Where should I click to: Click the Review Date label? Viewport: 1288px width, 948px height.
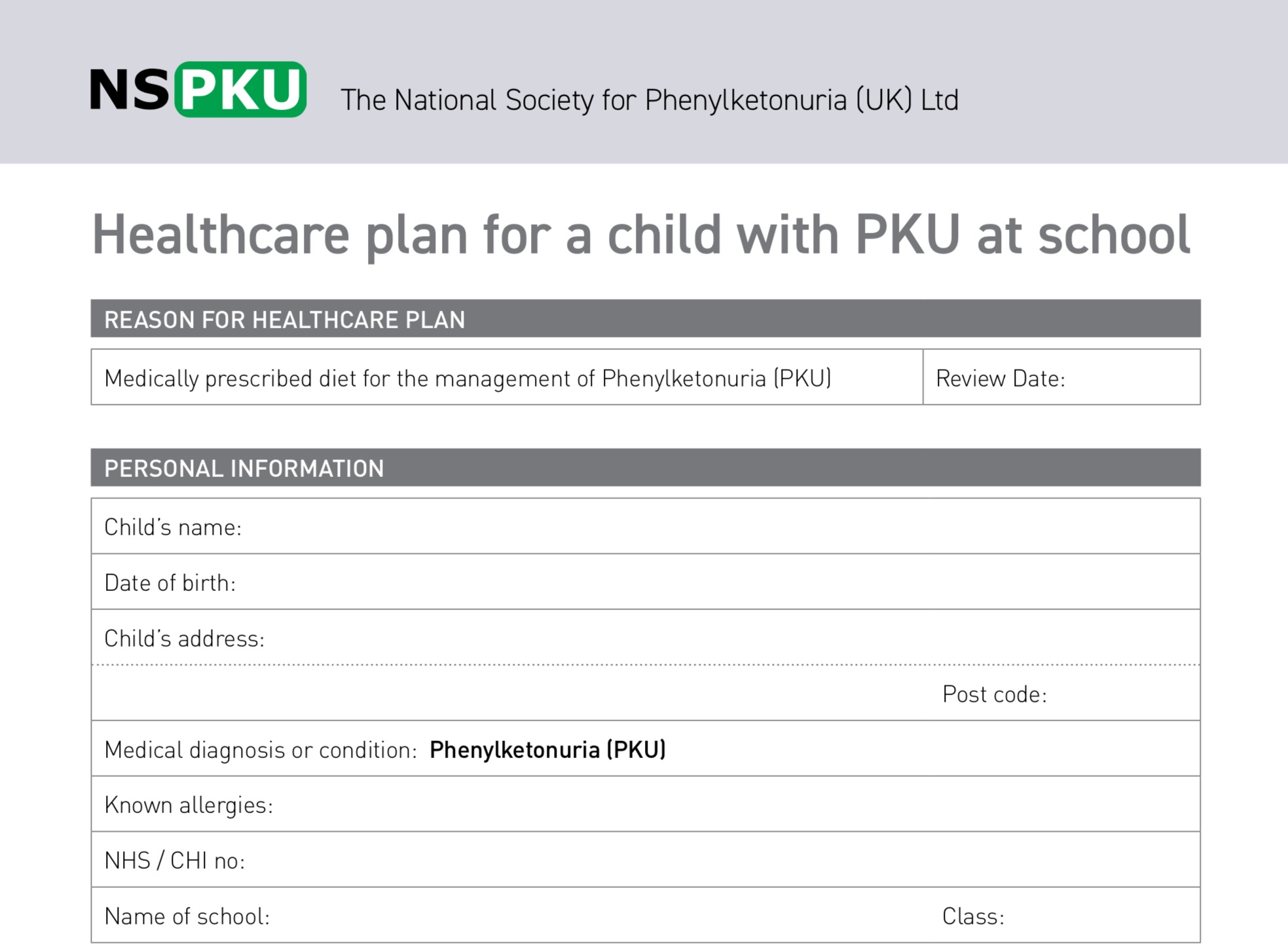click(x=1000, y=378)
